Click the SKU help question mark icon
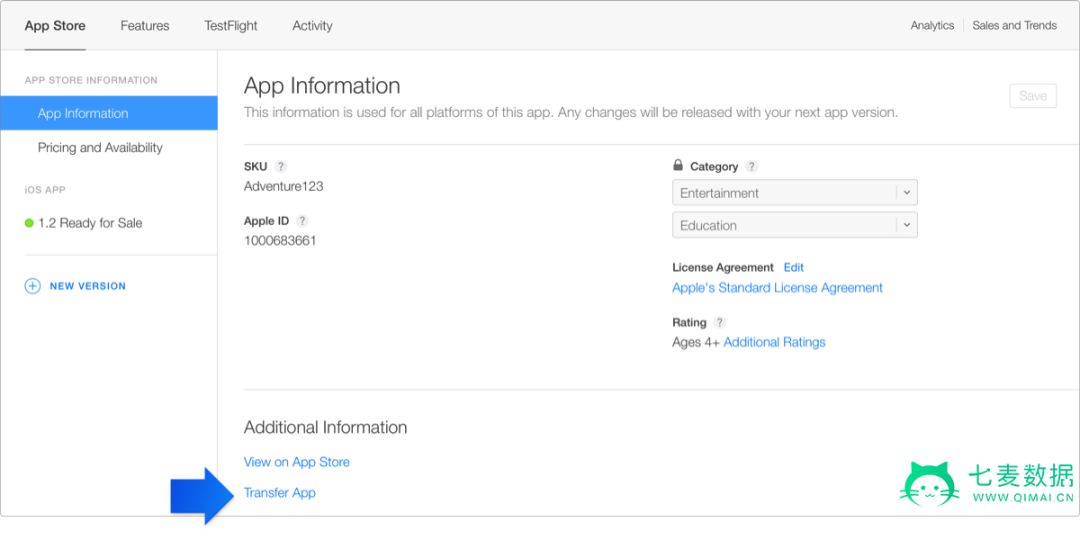The image size is (1080, 549). [281, 166]
